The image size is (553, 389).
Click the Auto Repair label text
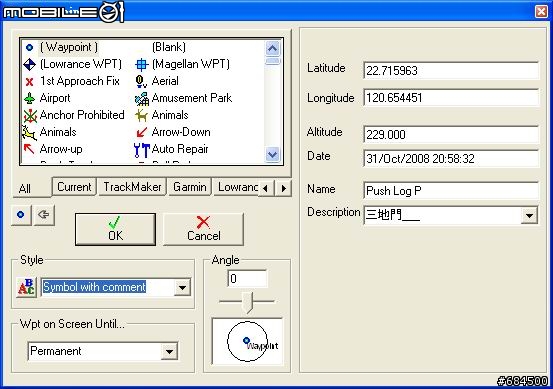[180, 149]
